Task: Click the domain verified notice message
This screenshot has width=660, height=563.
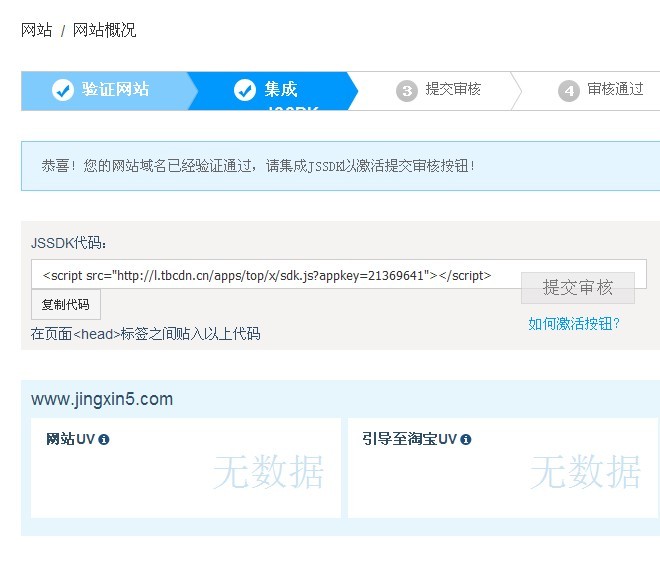Action: coord(258,166)
